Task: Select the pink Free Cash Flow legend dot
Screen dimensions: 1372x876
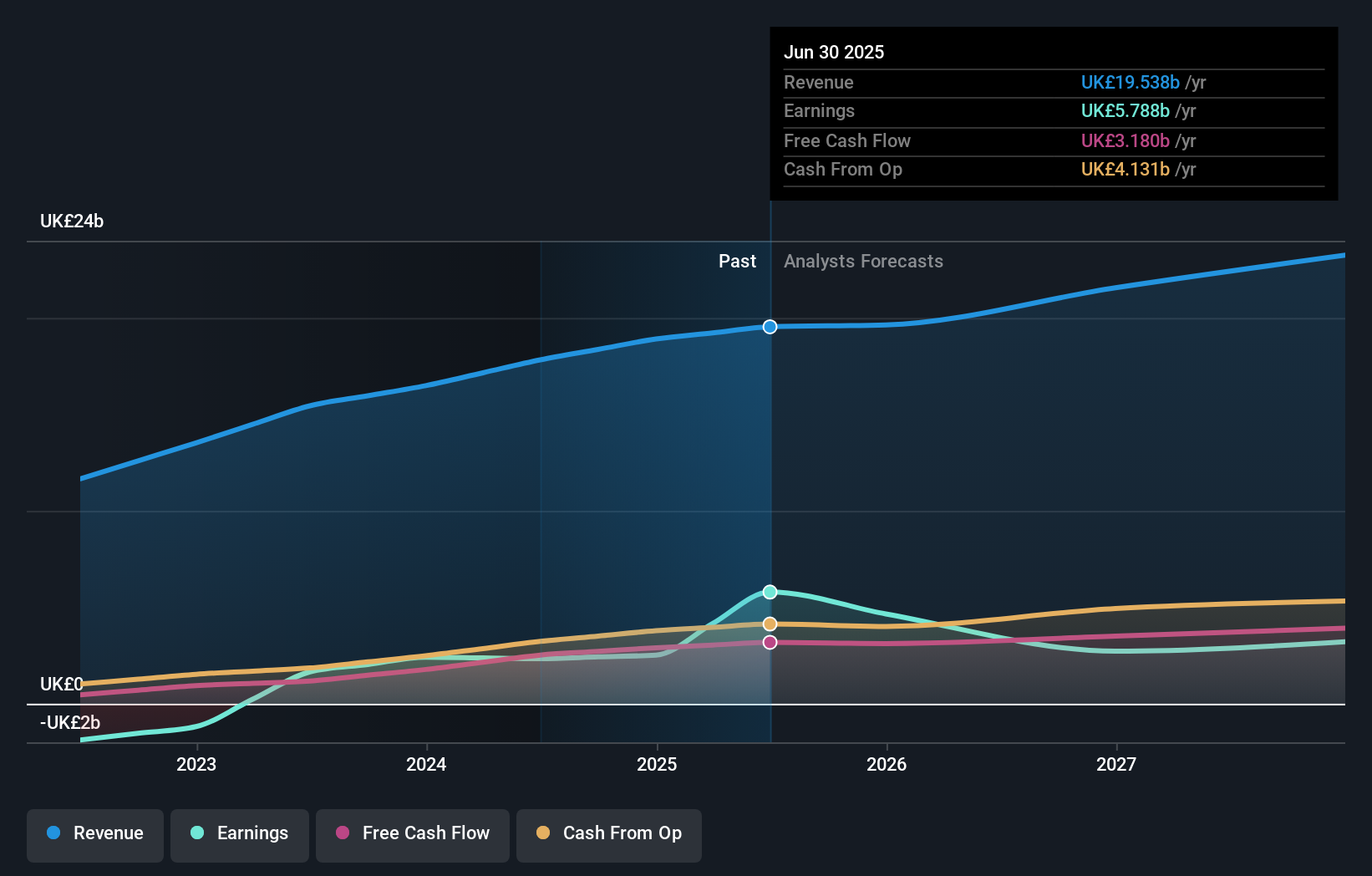Action: tap(343, 833)
